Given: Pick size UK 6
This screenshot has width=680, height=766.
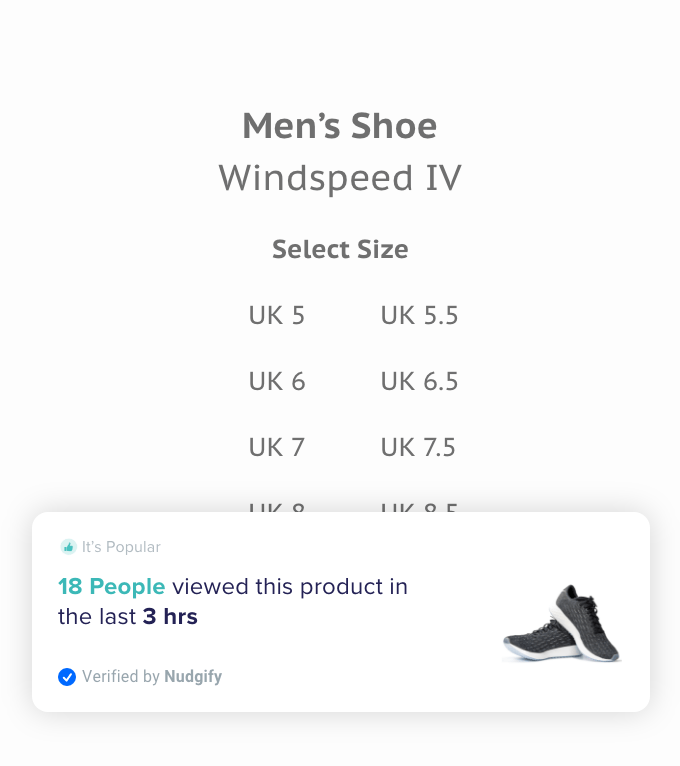Looking at the screenshot, I should [x=277, y=382].
